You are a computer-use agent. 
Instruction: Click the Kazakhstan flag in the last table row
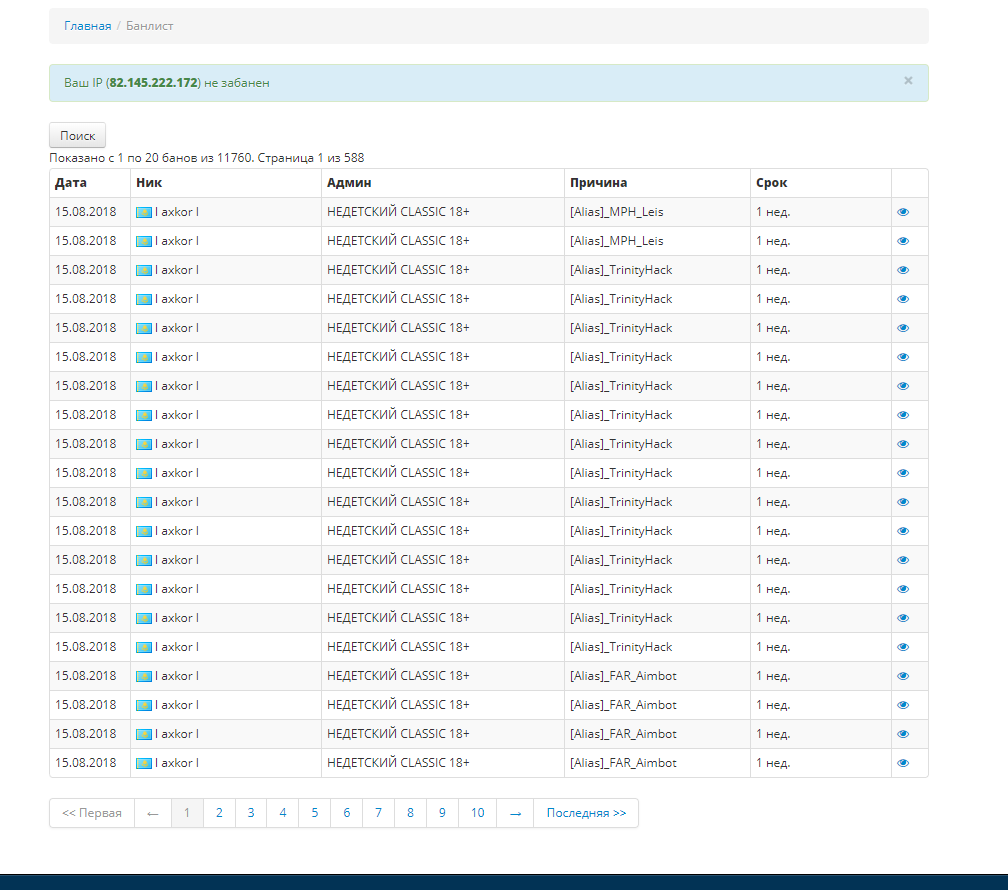coord(144,763)
